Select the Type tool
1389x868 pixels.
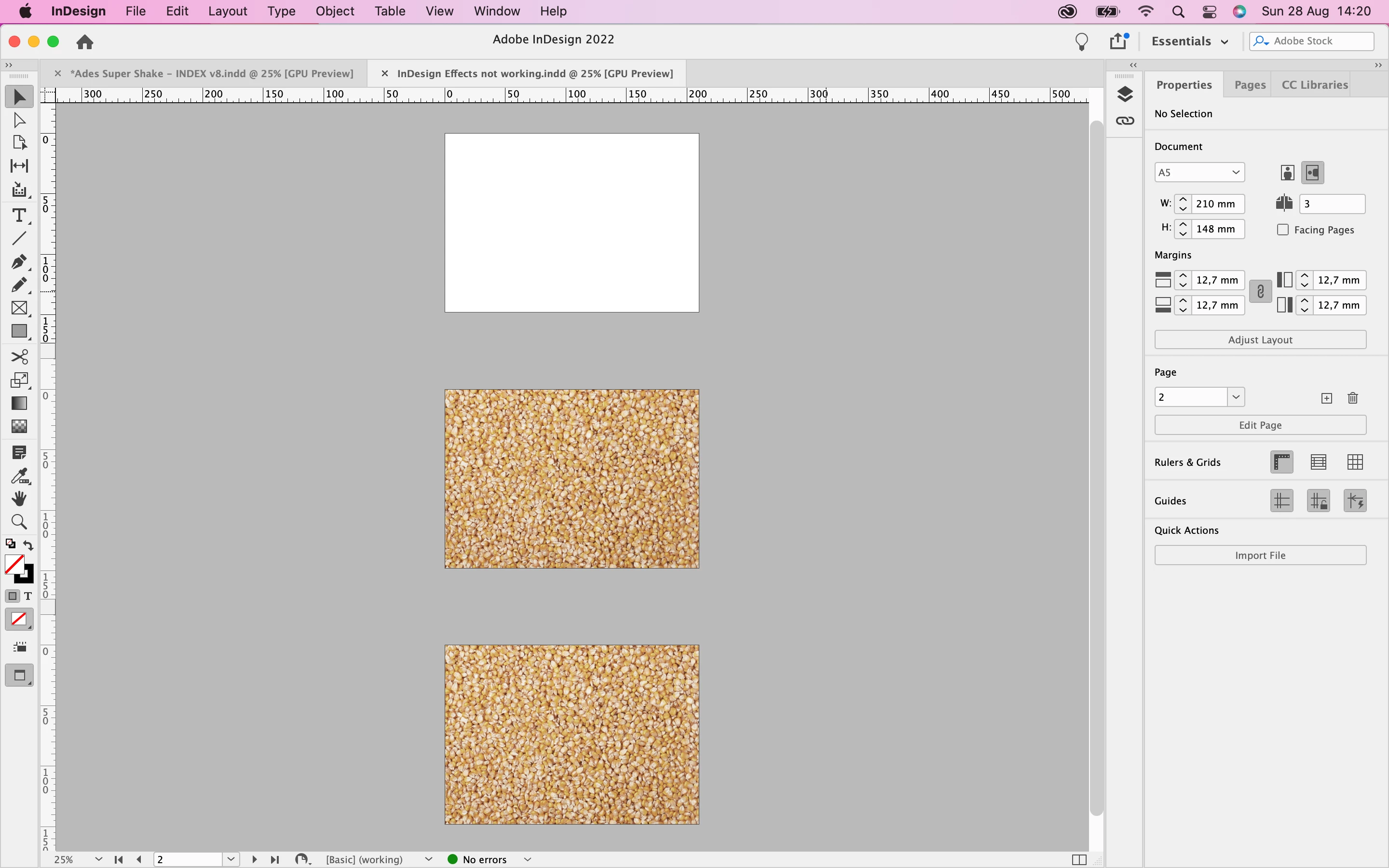[x=19, y=215]
